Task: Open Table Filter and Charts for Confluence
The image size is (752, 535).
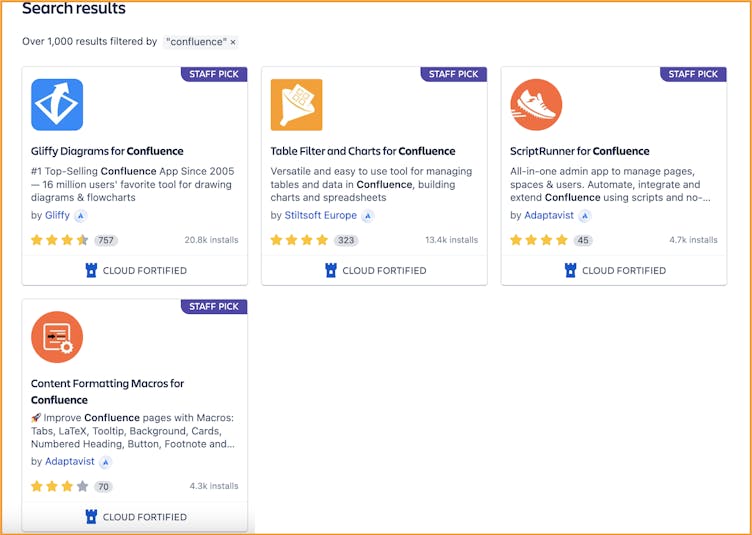Action: 362,151
